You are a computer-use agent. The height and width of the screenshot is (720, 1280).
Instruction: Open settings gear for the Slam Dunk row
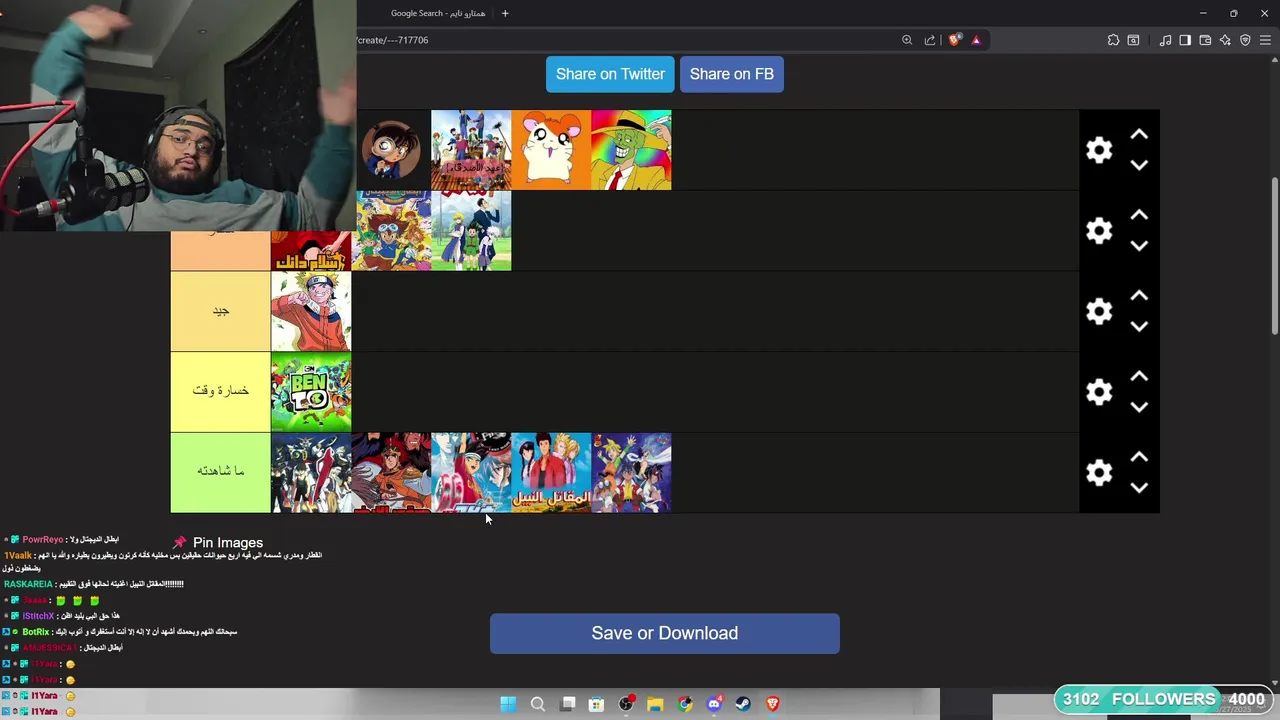(1099, 231)
